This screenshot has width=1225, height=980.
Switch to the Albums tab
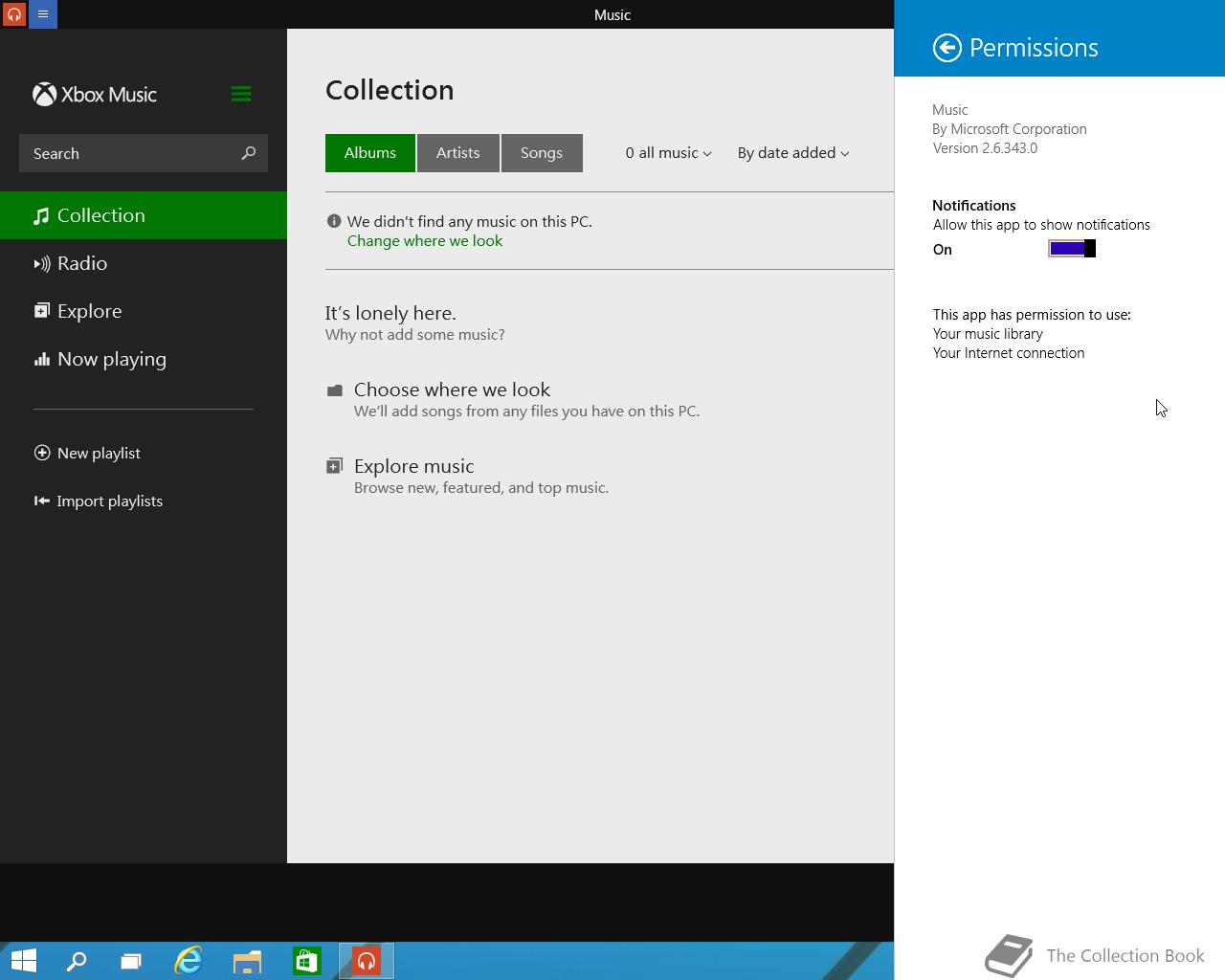click(370, 153)
